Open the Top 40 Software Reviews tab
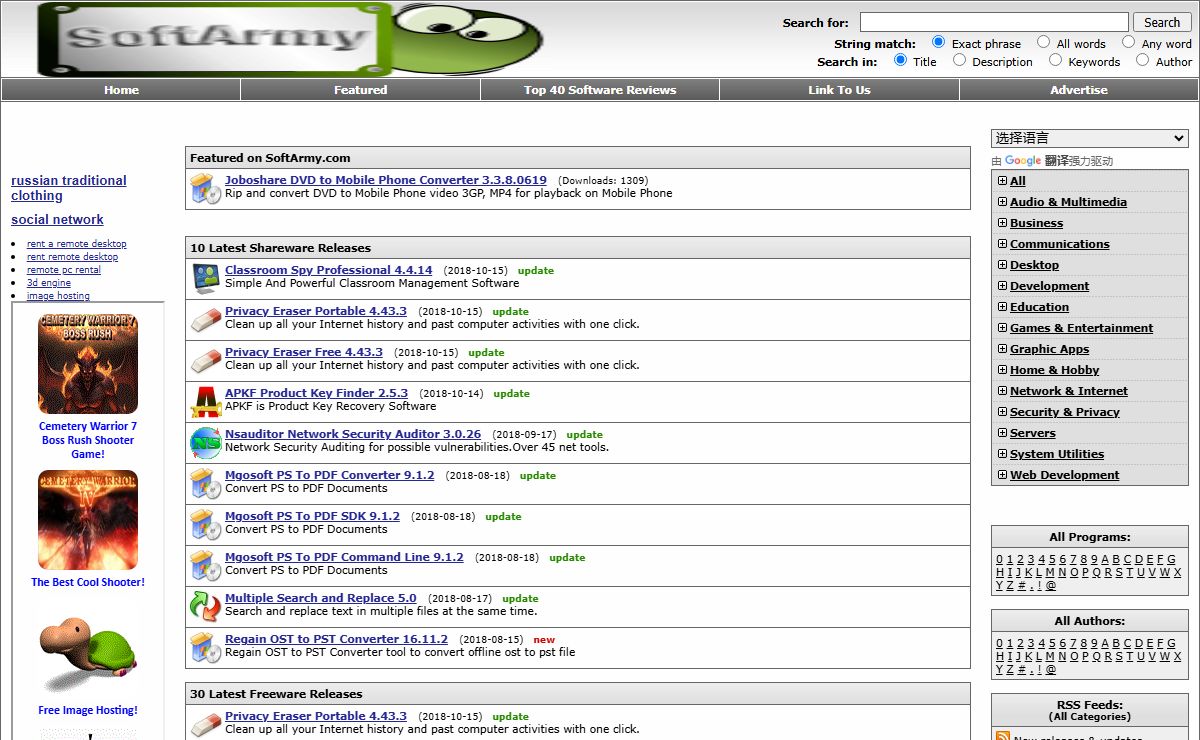1200x740 pixels. [600, 90]
